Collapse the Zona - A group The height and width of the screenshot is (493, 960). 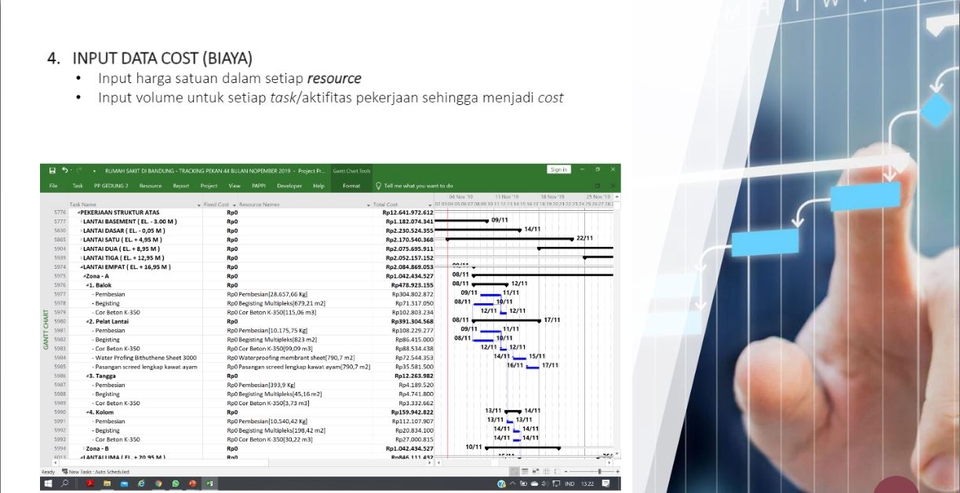click(x=85, y=276)
